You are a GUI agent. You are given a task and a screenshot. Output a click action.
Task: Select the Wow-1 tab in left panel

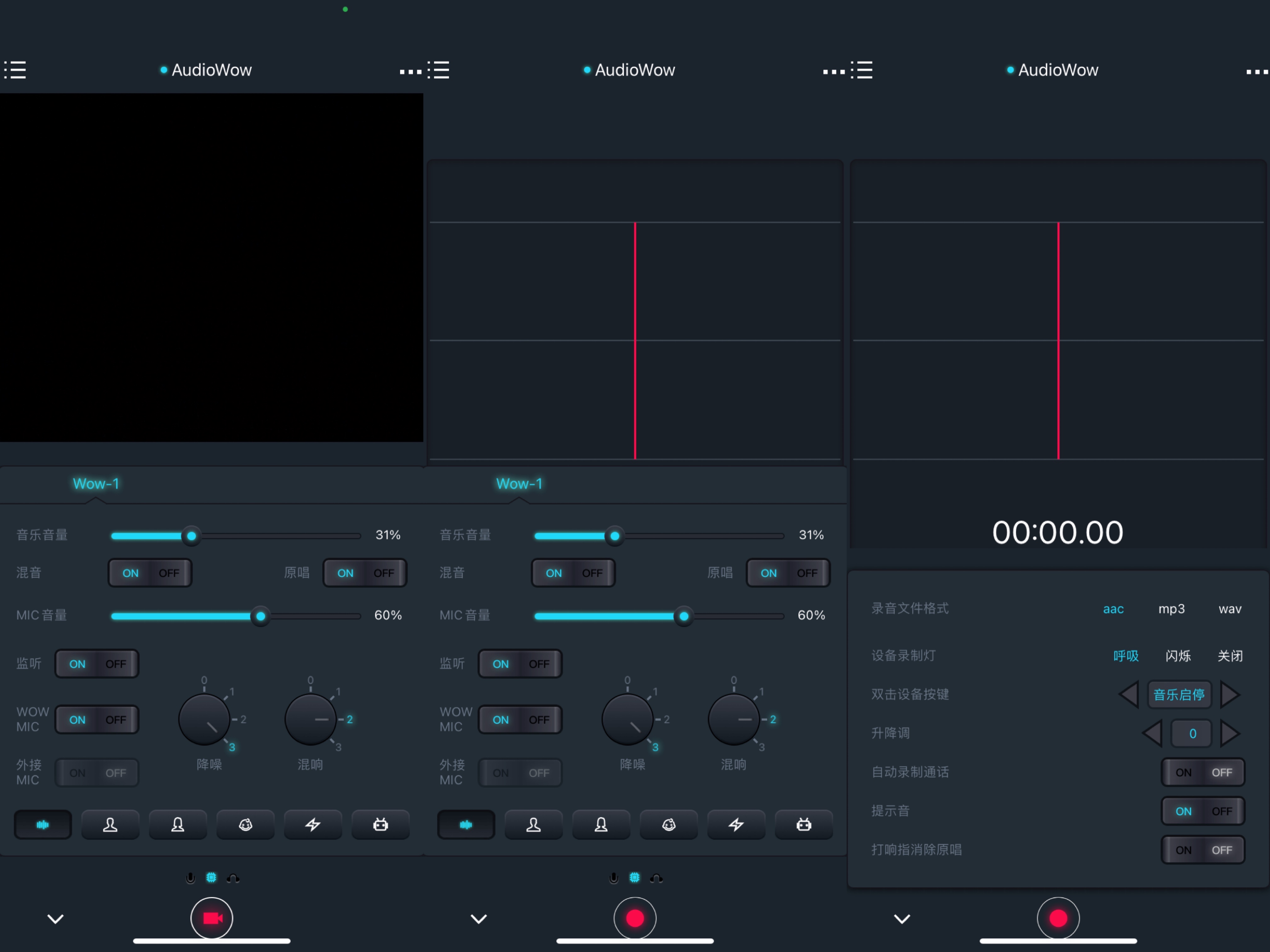click(96, 484)
